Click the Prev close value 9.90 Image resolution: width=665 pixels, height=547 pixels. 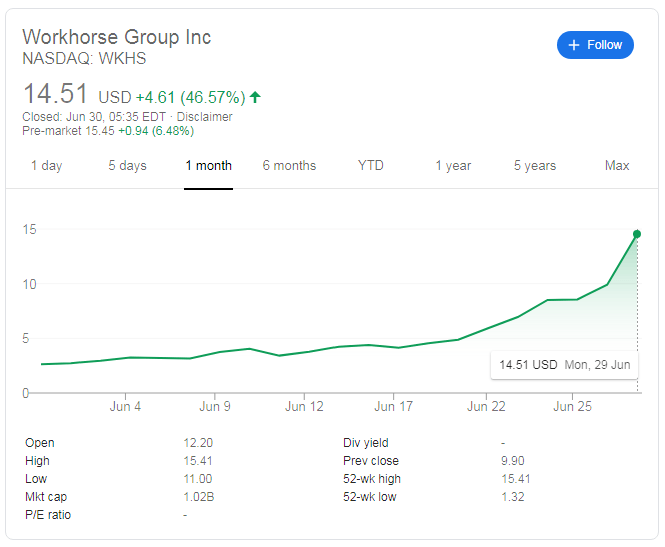(x=512, y=461)
